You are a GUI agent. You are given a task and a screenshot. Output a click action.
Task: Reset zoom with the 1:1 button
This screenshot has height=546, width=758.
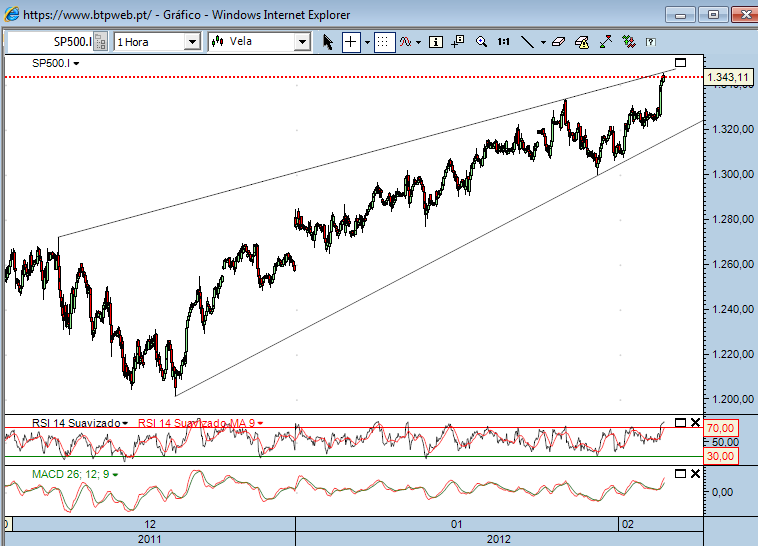coord(504,42)
